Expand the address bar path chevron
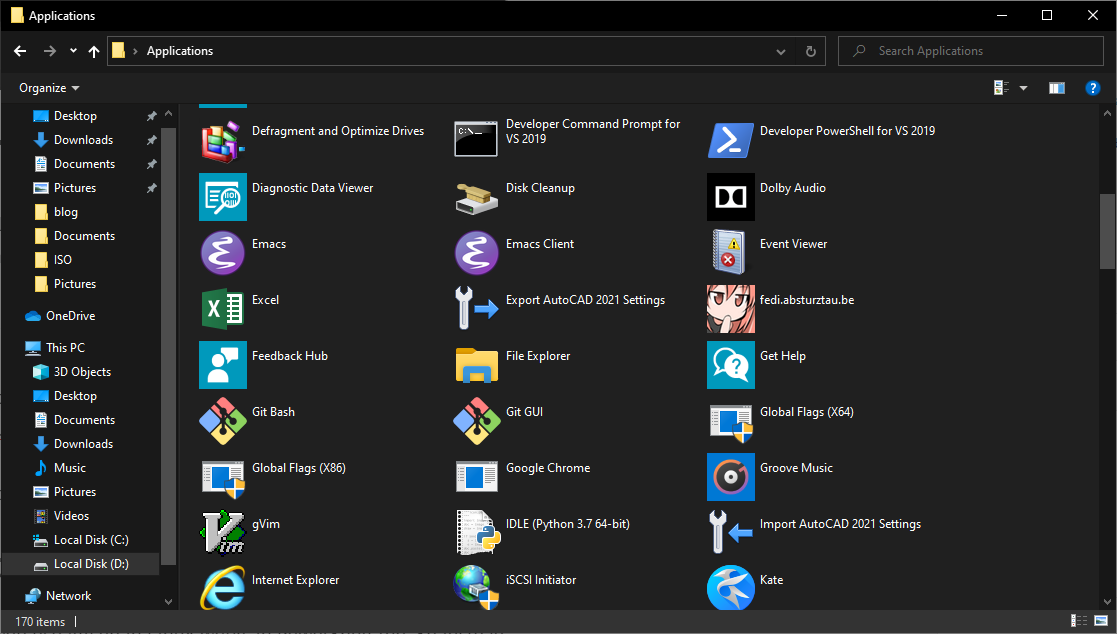Viewport: 1117px width, 634px height. click(135, 51)
